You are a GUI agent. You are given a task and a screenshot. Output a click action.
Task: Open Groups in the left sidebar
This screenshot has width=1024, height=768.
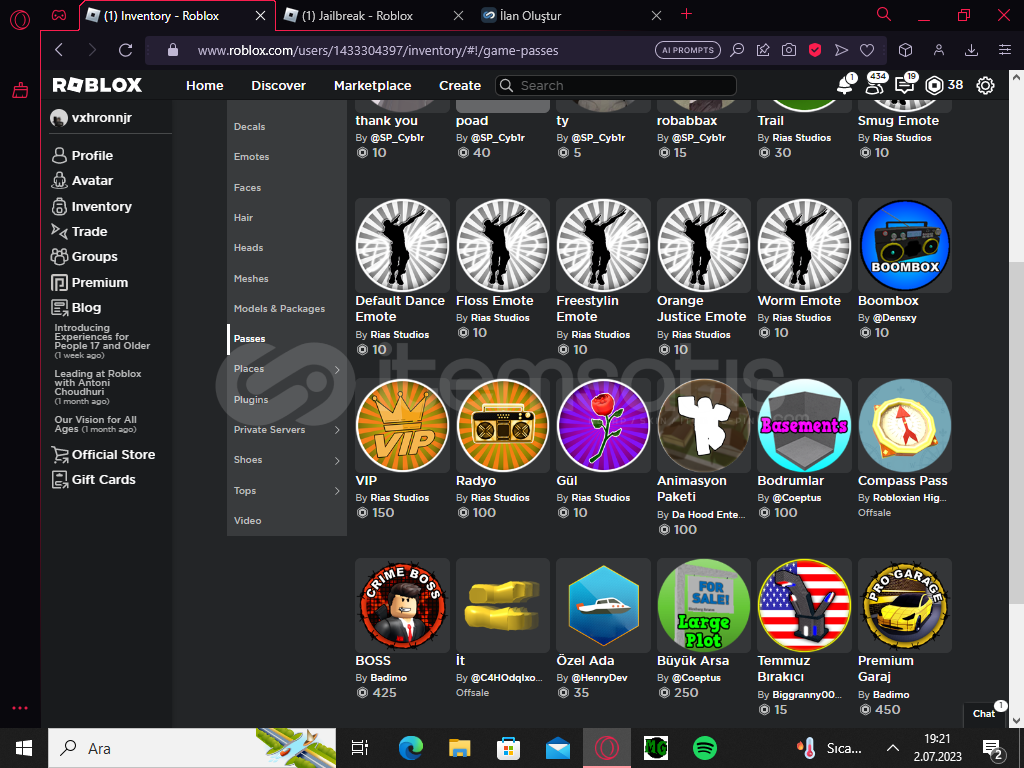click(x=84, y=257)
